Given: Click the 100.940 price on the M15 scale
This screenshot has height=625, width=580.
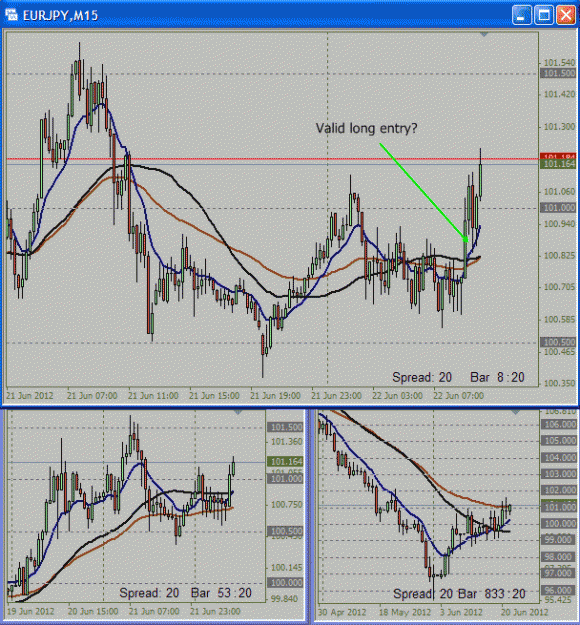Looking at the screenshot, I should (x=560, y=224).
